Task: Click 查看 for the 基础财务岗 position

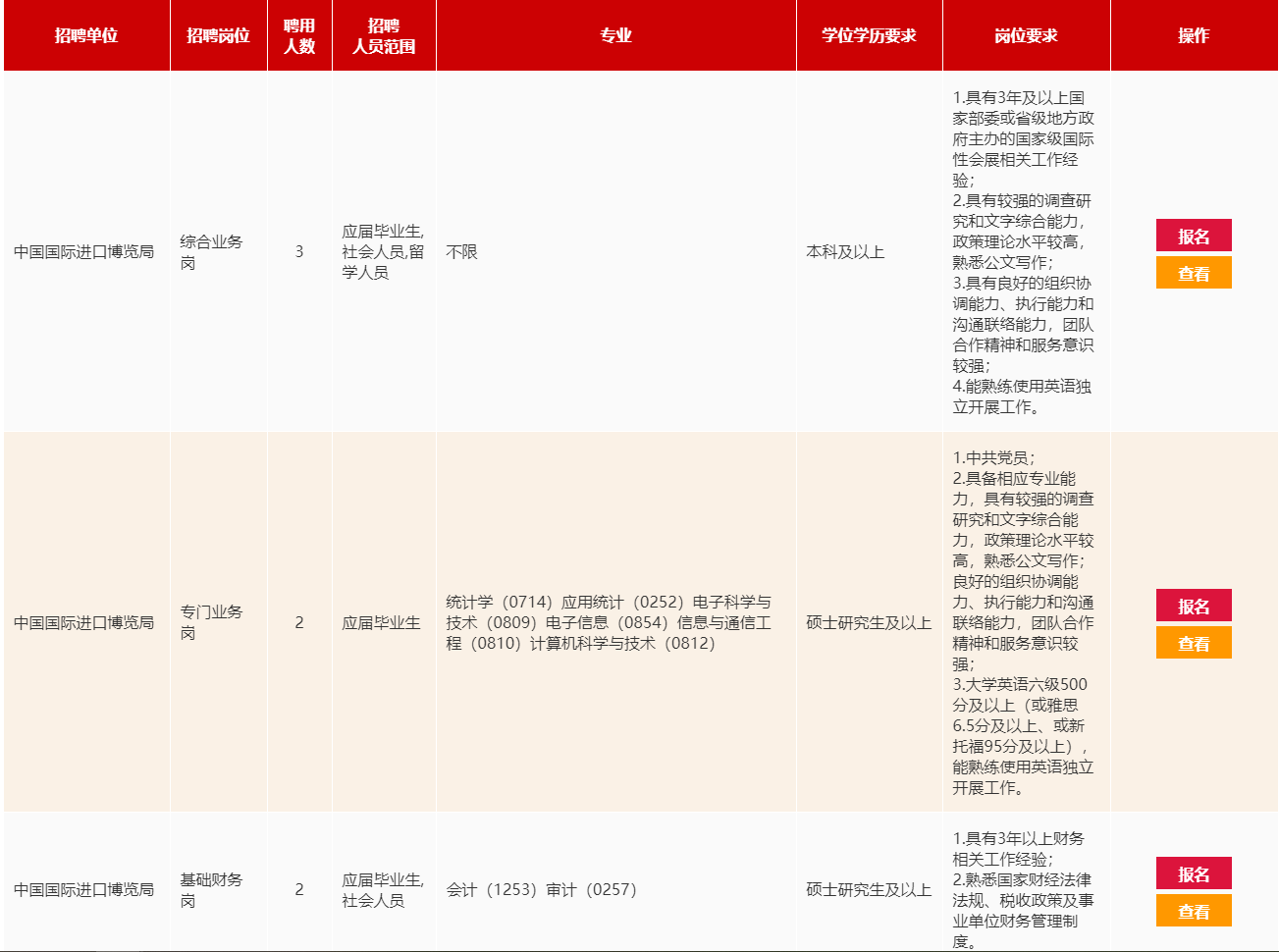Action: pos(1194,911)
